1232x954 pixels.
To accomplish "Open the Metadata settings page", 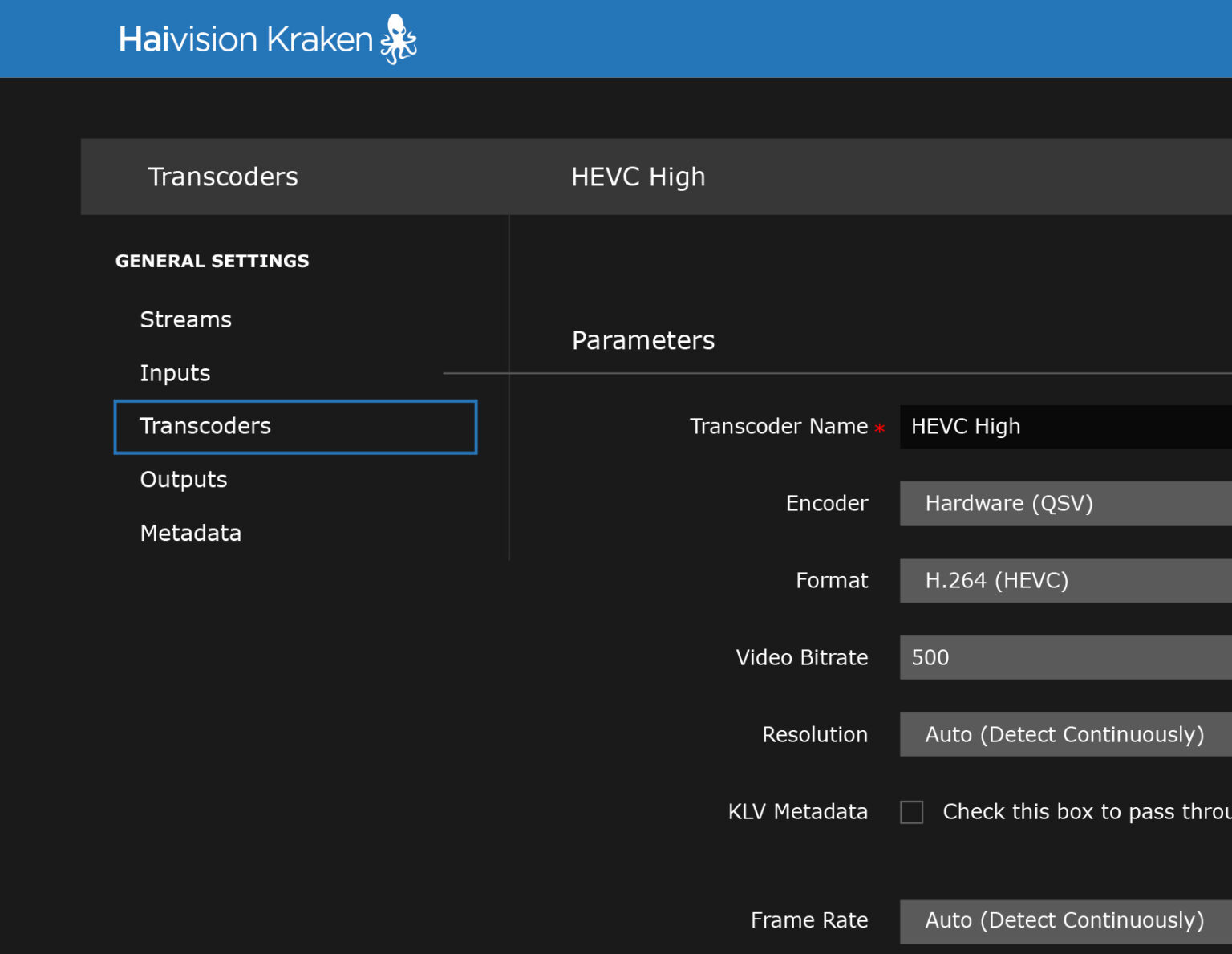I will [x=190, y=532].
